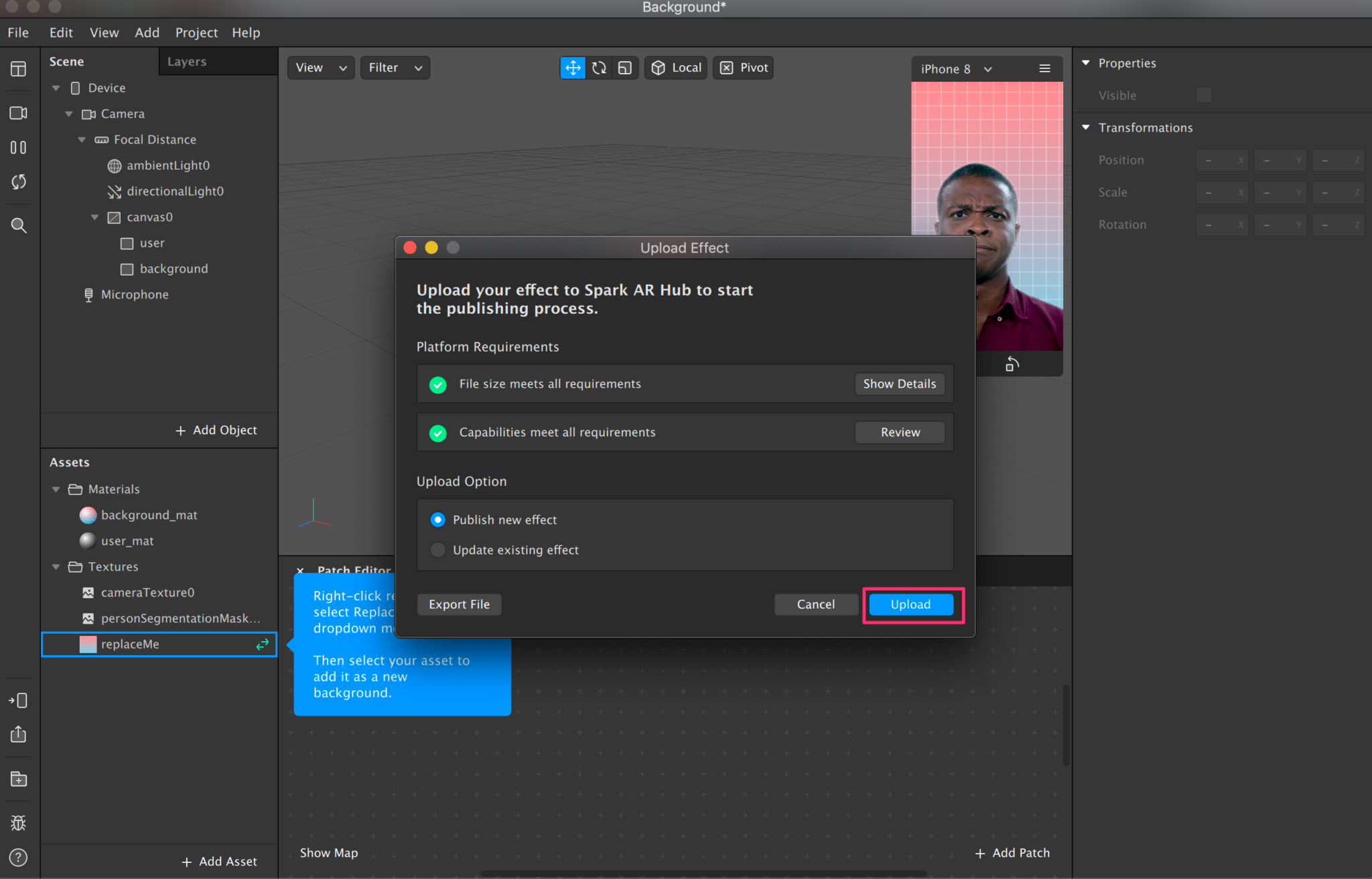The width and height of the screenshot is (1372, 879).
Task: Select the background_mat material swatch
Action: (88, 515)
